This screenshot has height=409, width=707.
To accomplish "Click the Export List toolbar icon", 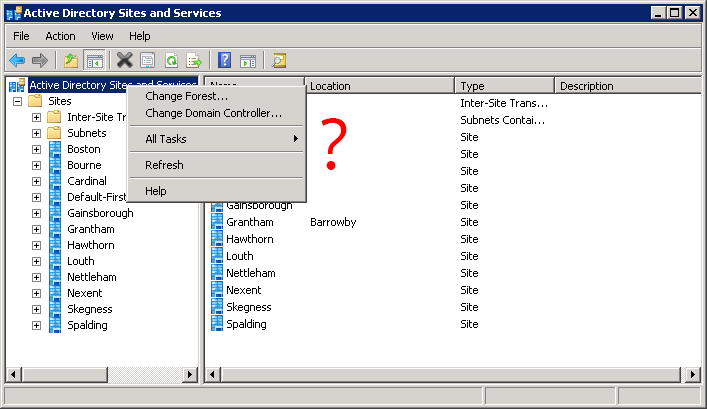I will pos(194,60).
